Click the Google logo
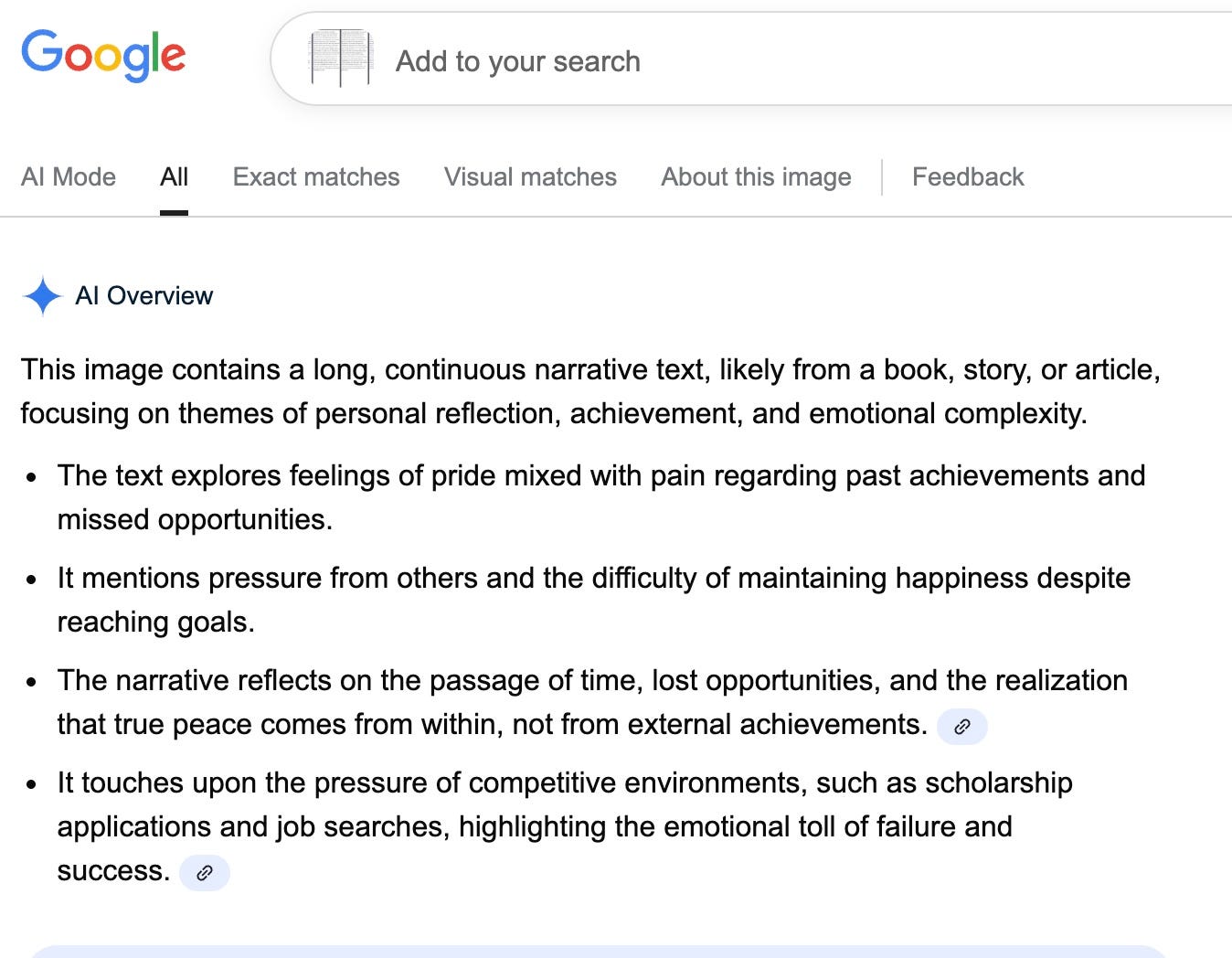 102,57
